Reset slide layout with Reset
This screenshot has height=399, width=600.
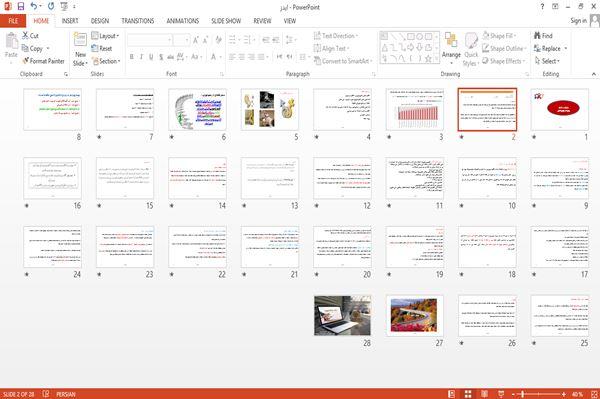tap(101, 48)
